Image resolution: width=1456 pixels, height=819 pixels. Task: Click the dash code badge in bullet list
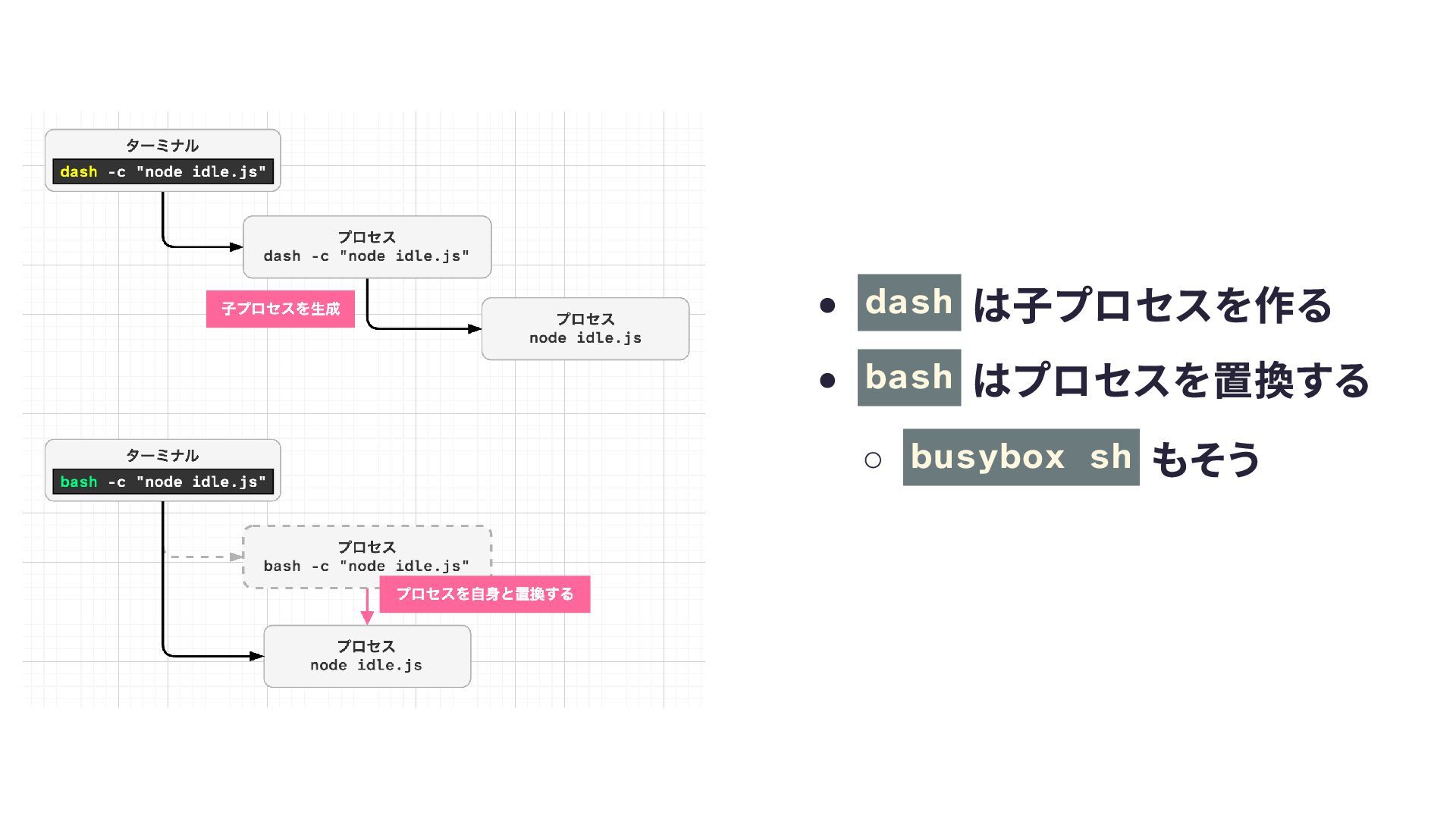tap(908, 303)
